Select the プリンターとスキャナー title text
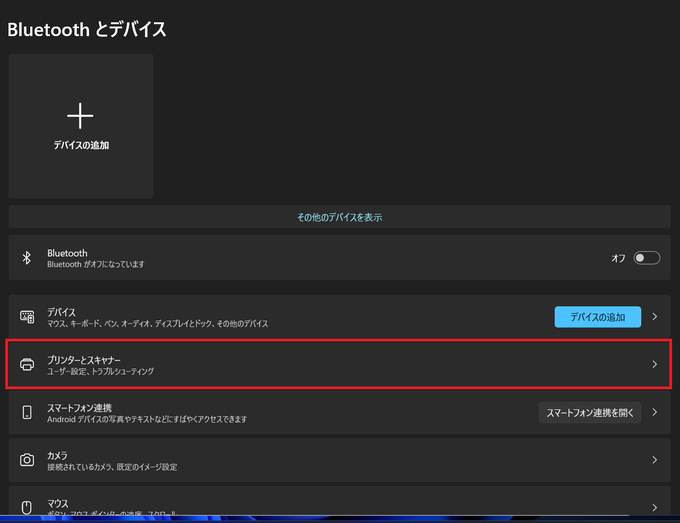Image resolution: width=680 pixels, height=523 pixels. tap(84, 360)
